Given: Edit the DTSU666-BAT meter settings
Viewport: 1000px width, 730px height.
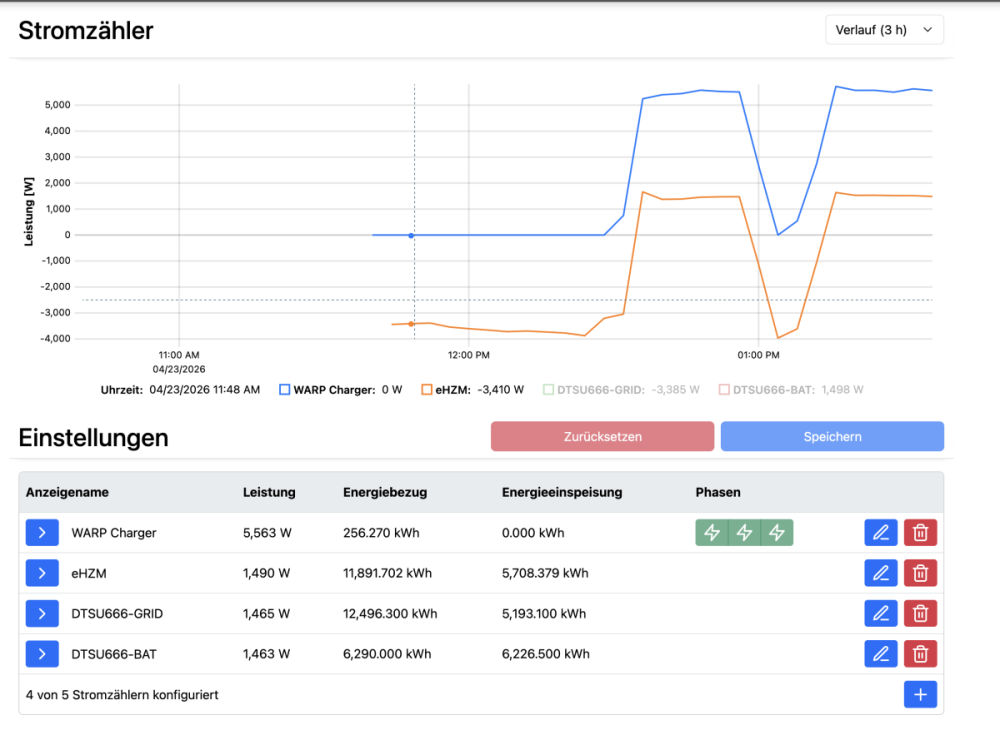Looking at the screenshot, I should point(880,654).
